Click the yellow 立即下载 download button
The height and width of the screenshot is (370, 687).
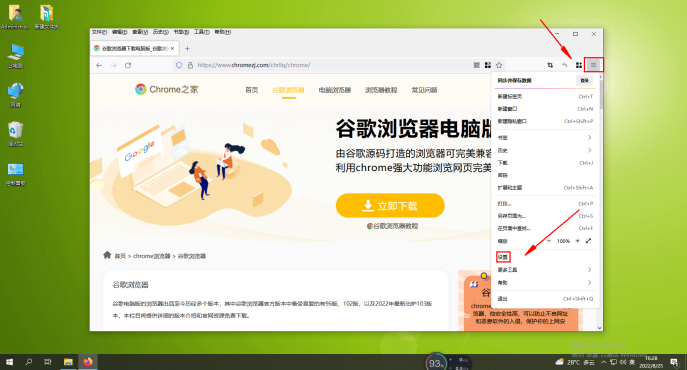pyautogui.click(x=390, y=206)
